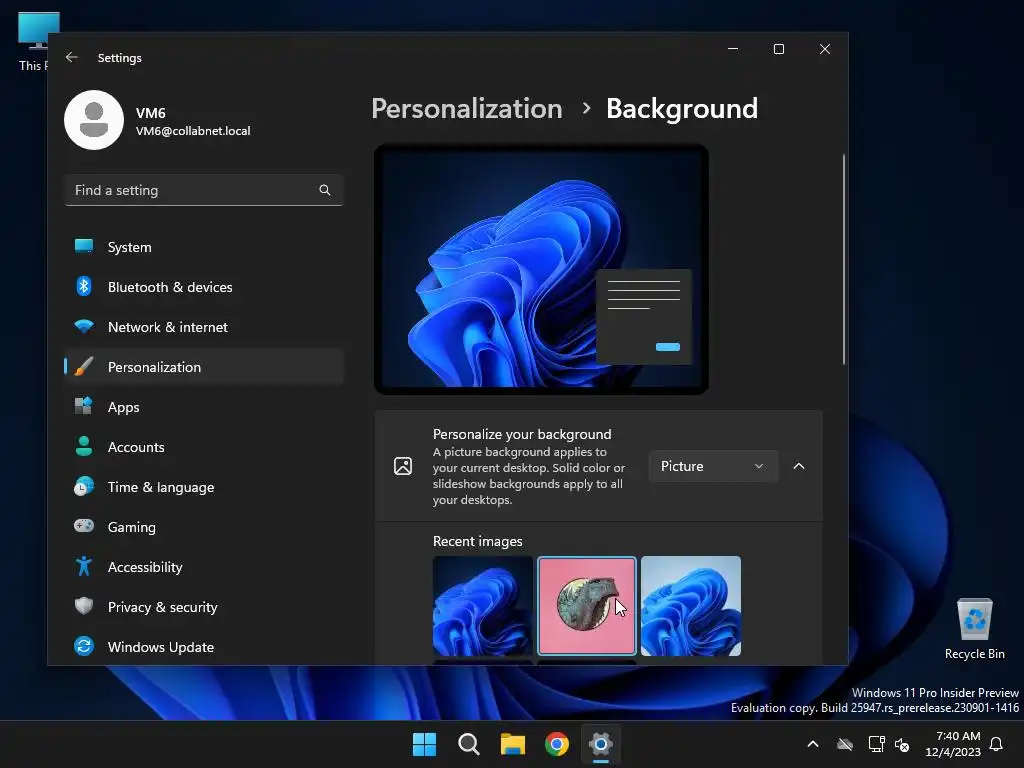Click the Network Wi-Fi icon in sidebar
The height and width of the screenshot is (768, 1024).
coord(84,327)
